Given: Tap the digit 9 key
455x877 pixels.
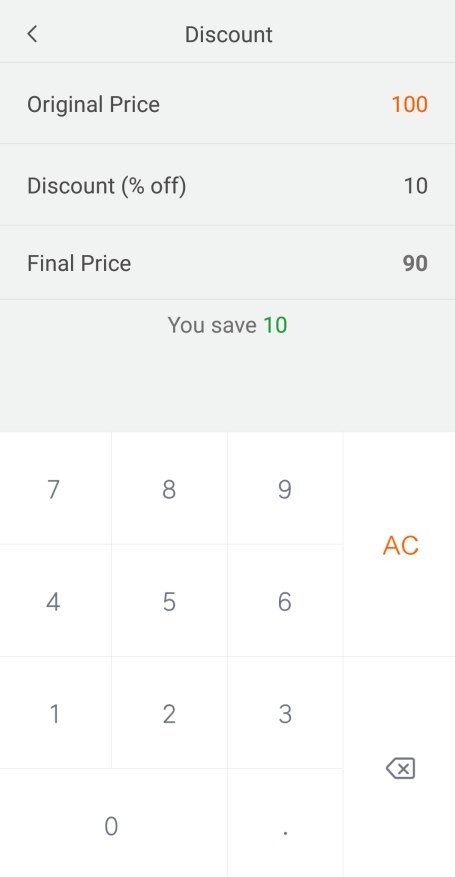Looking at the screenshot, I should pyautogui.click(x=285, y=489).
